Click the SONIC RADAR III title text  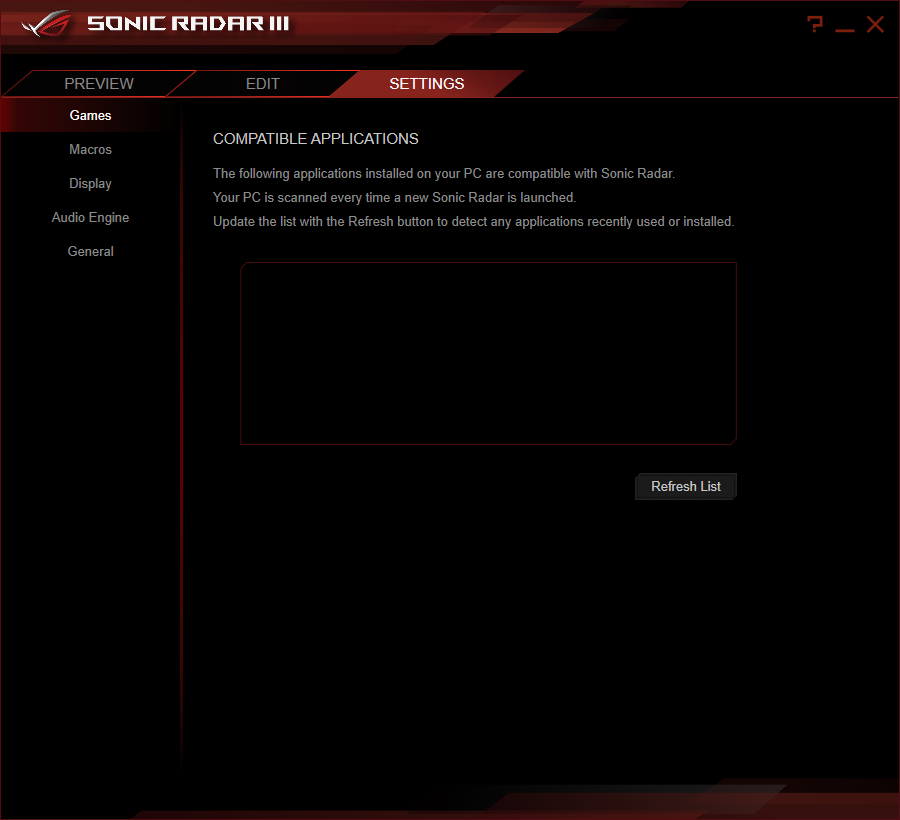188,24
